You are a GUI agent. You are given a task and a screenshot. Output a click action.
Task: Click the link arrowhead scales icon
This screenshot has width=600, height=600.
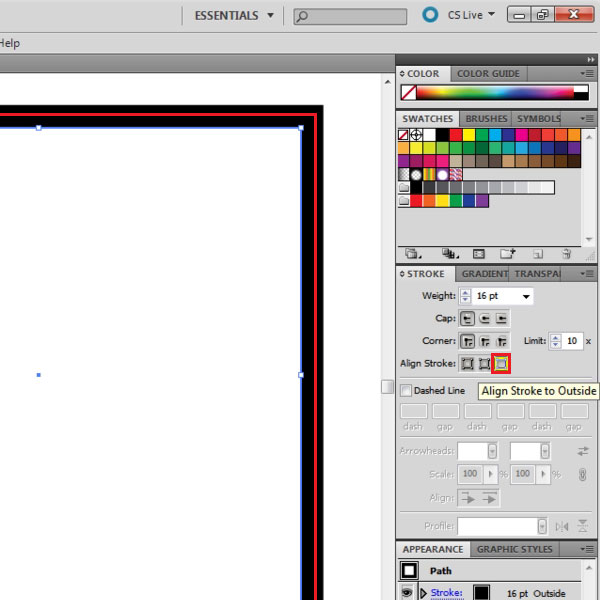pos(582,474)
